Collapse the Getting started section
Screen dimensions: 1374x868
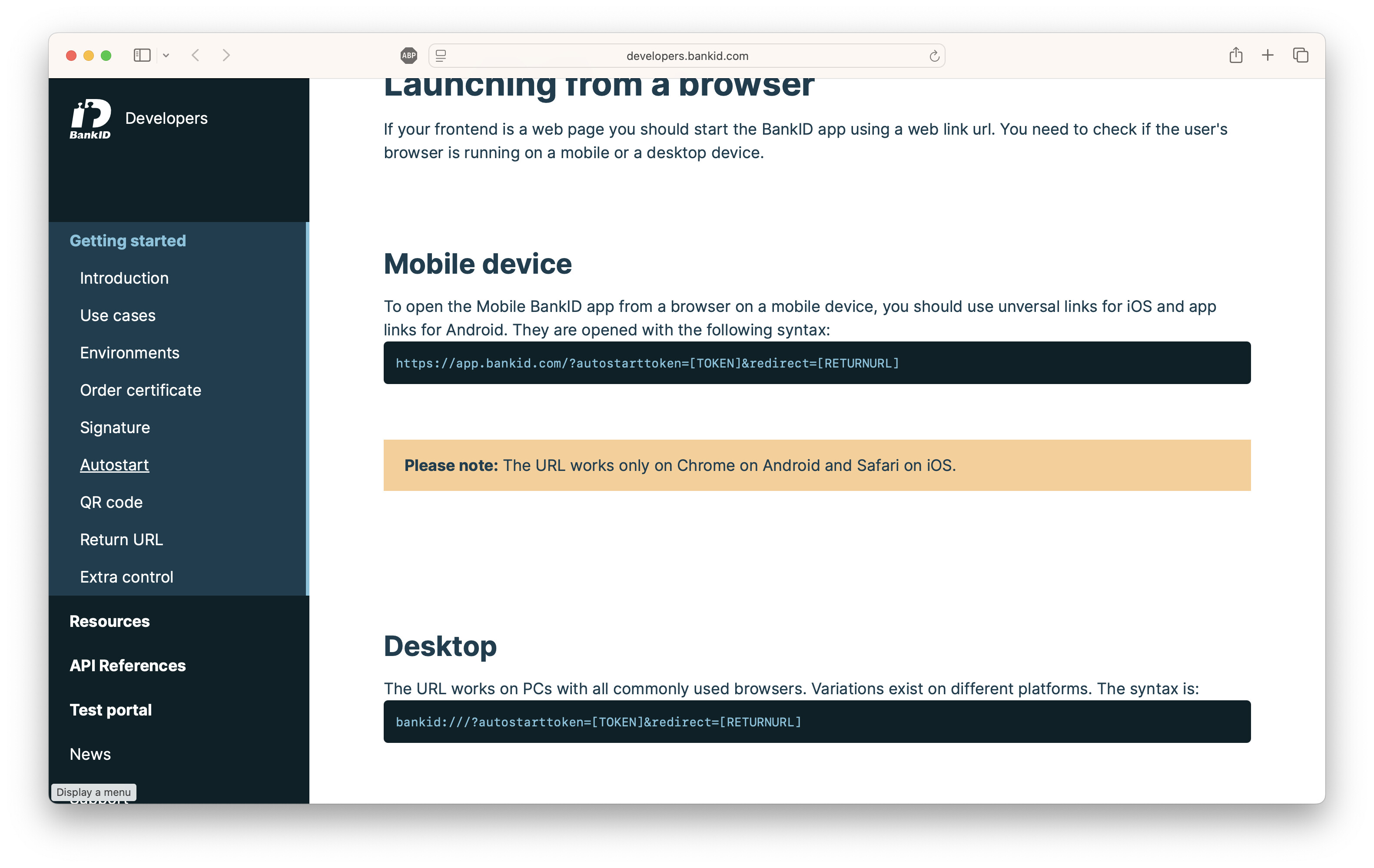tap(128, 241)
